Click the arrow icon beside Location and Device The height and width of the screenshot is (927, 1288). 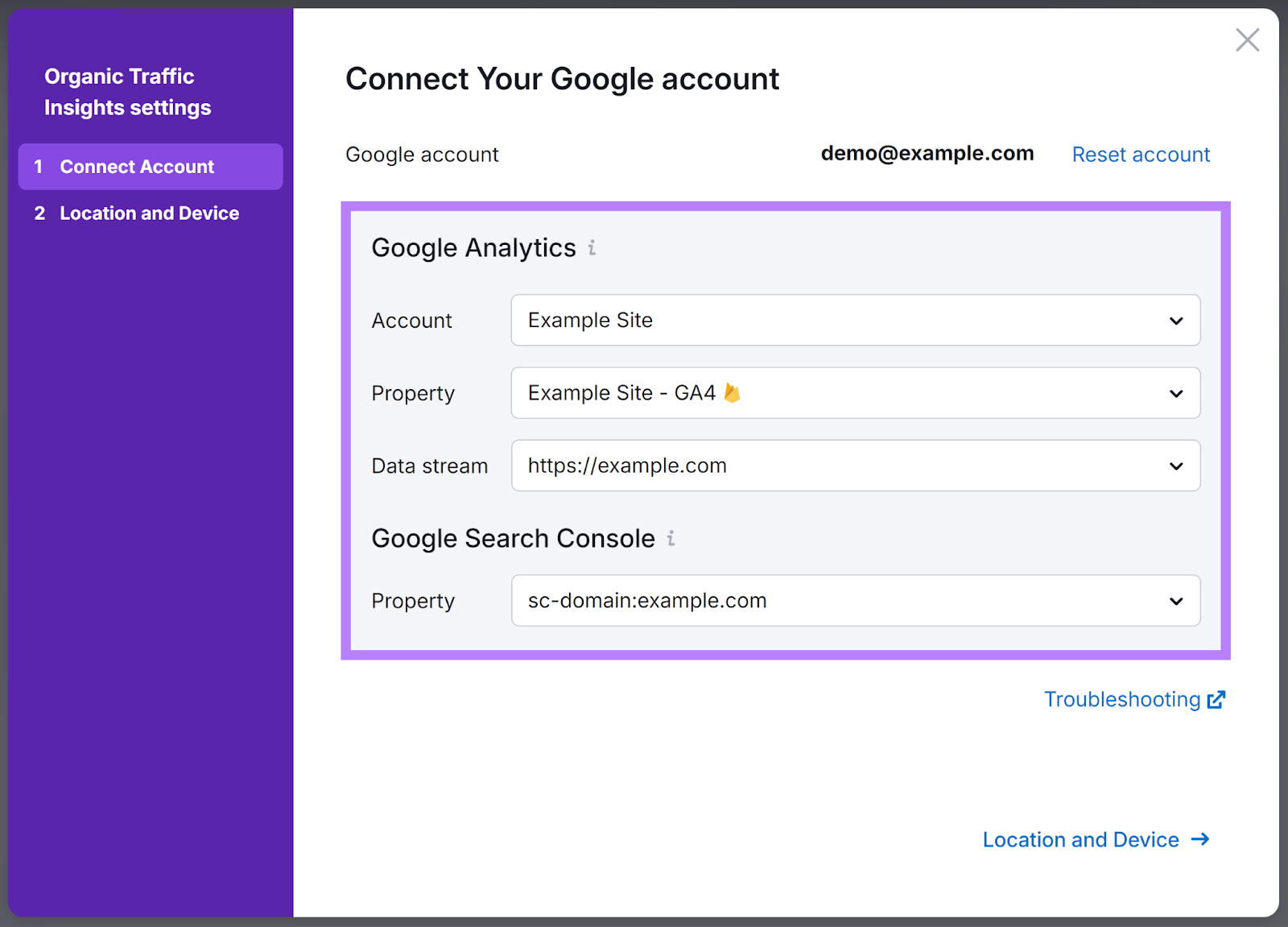(x=1199, y=839)
